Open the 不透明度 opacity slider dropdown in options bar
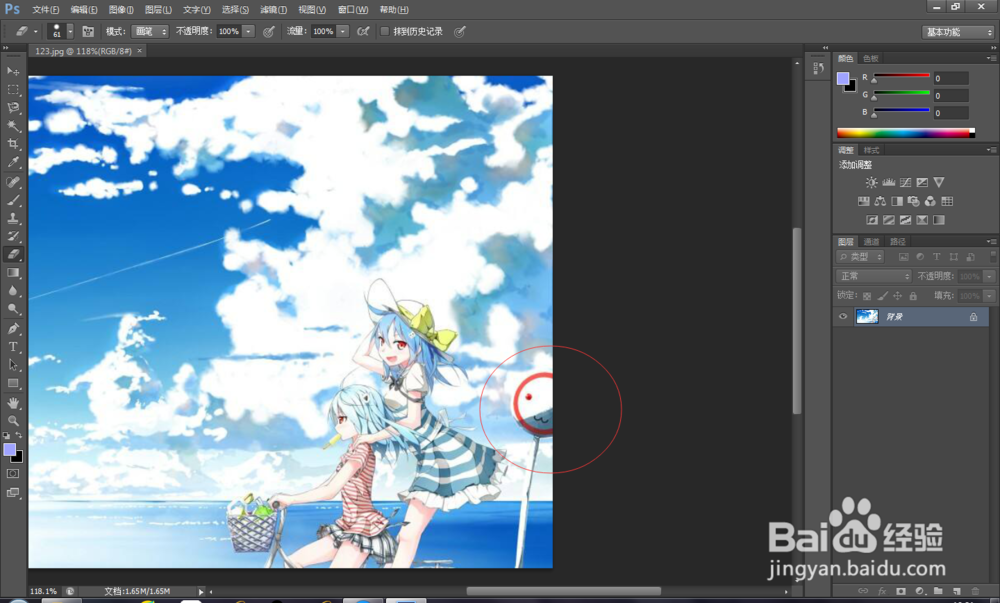 point(249,31)
